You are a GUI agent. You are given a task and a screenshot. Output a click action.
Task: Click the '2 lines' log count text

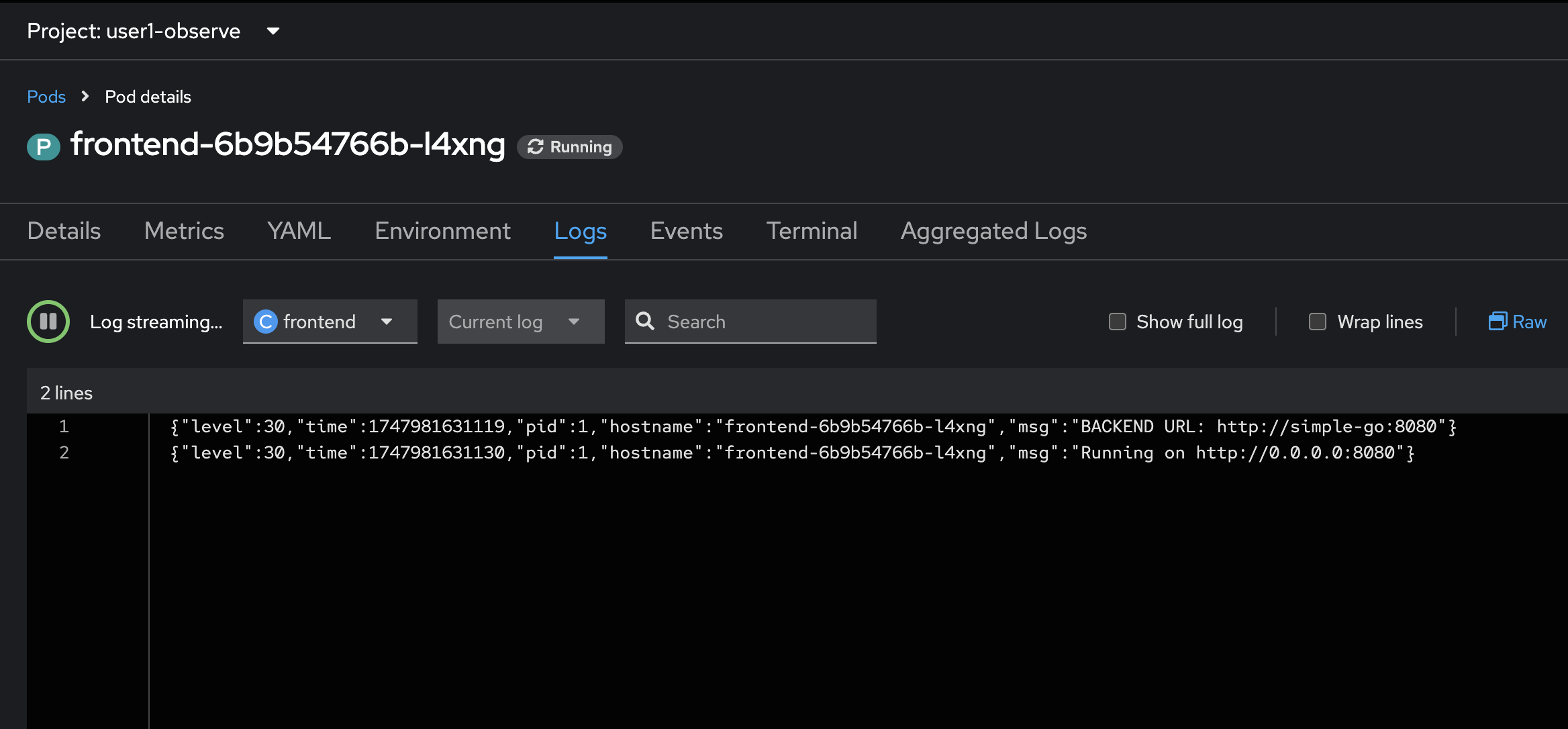[66, 393]
